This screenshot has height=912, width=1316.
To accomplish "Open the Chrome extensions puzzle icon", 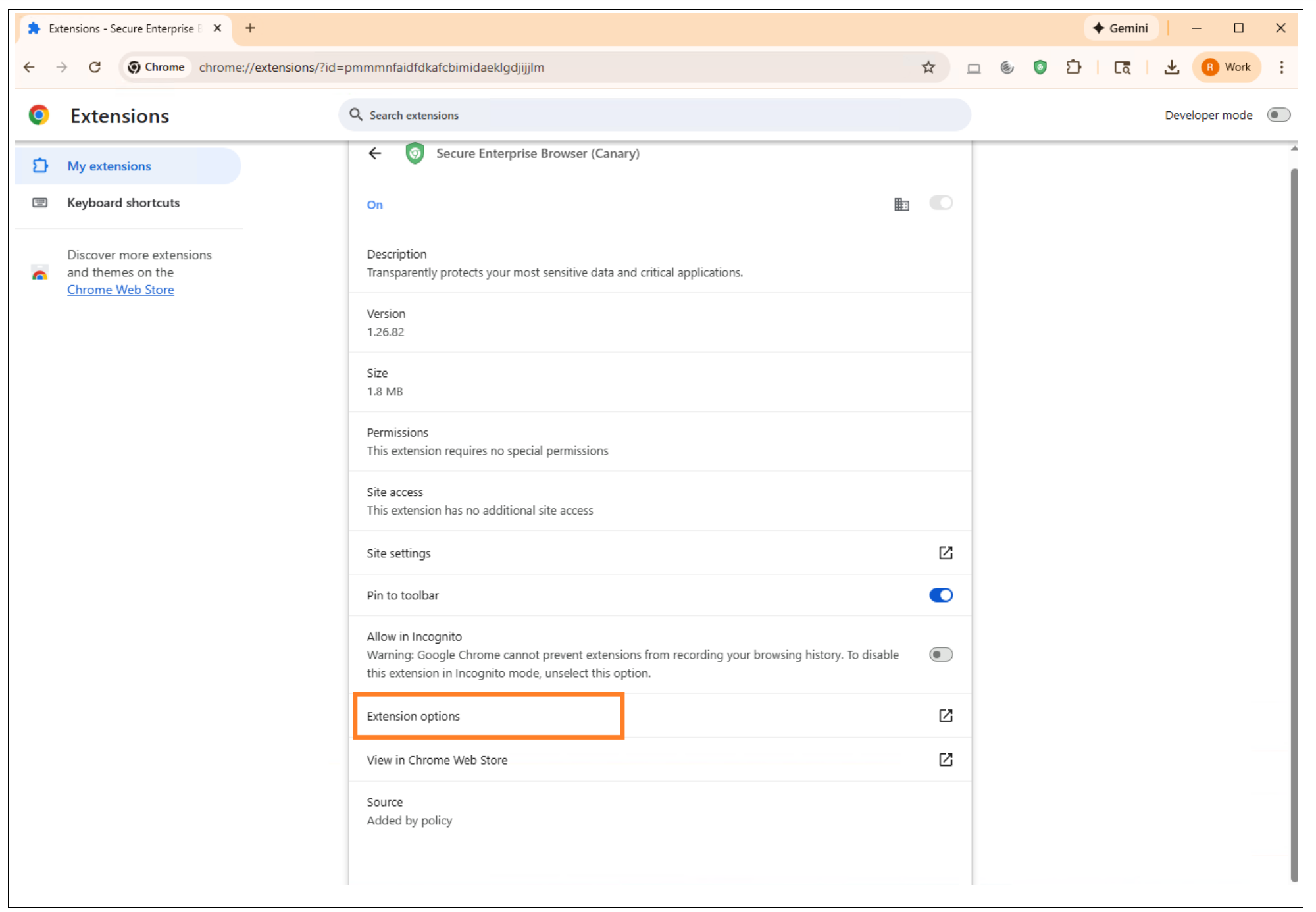I will tap(1073, 66).
